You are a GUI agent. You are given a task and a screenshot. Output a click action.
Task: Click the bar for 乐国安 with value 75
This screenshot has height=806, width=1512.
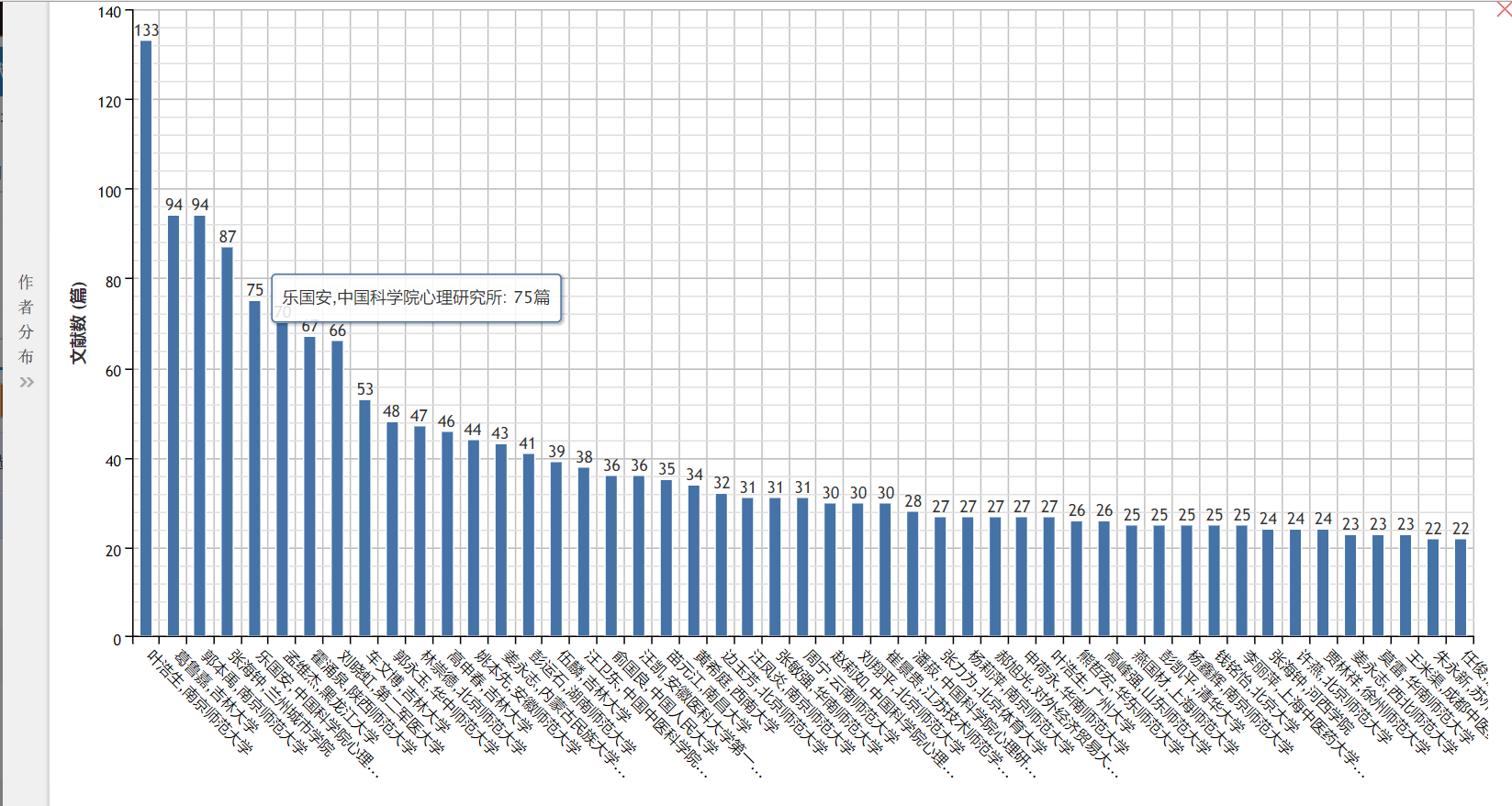coord(254,468)
